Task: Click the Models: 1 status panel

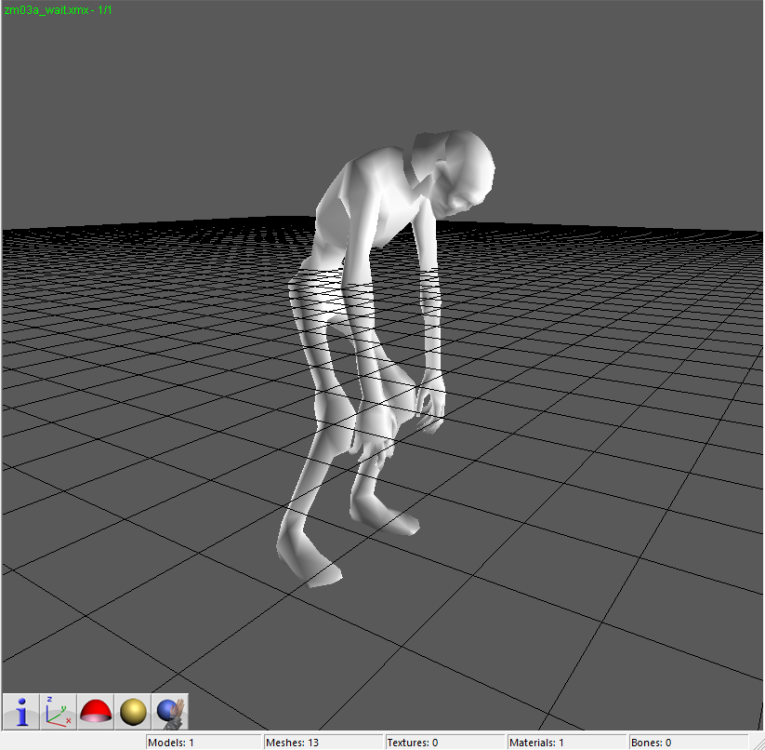Action: [x=203, y=742]
